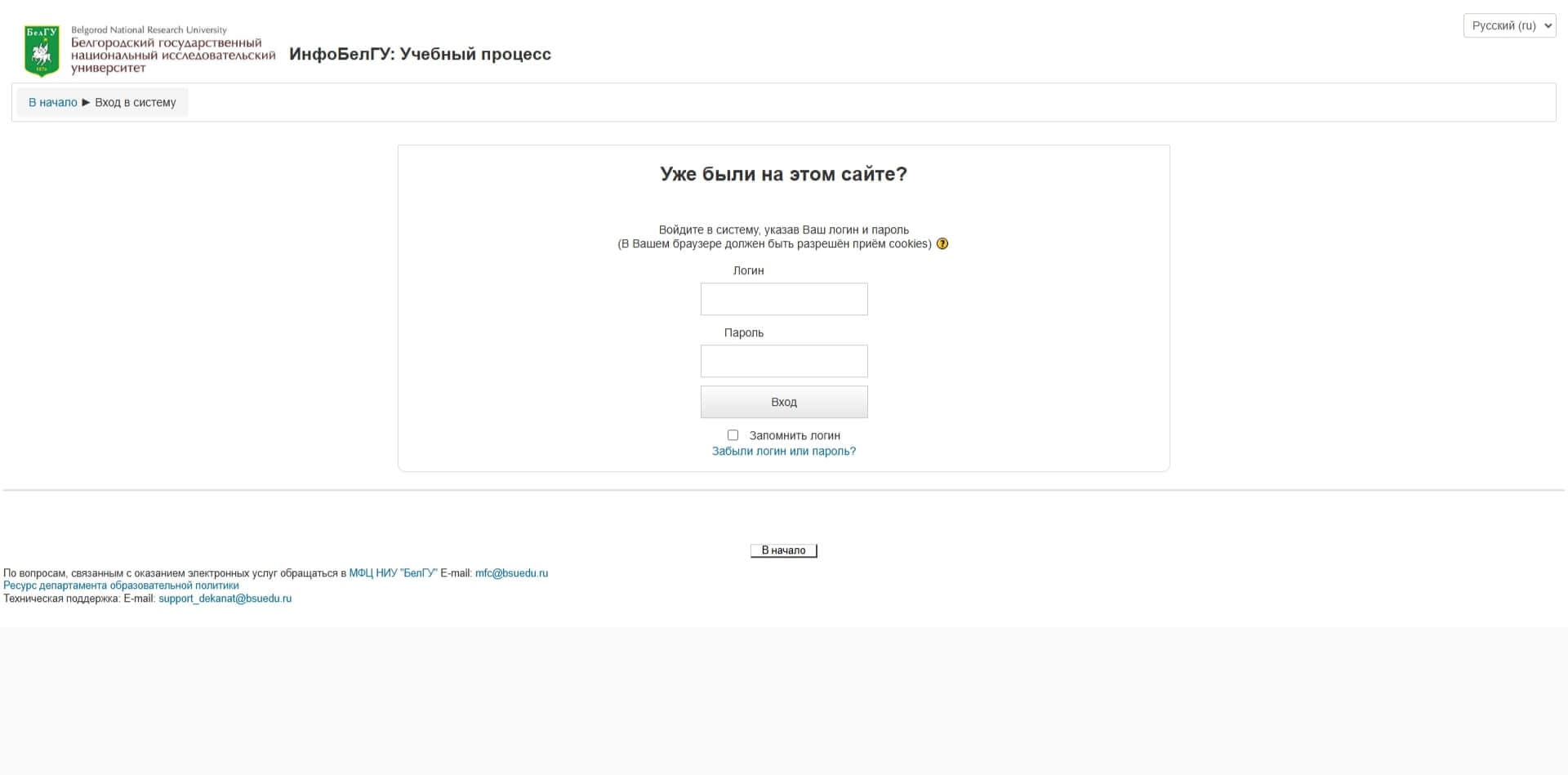Open Ресурс департамента образовательной политики link

(121, 586)
